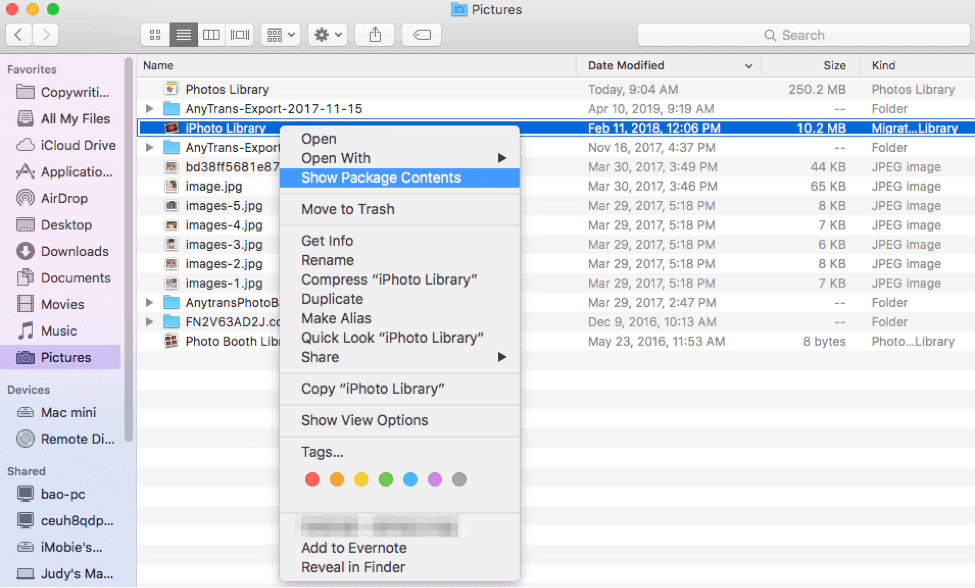Go back with the left arrow button
The image size is (975, 588).
[19, 35]
